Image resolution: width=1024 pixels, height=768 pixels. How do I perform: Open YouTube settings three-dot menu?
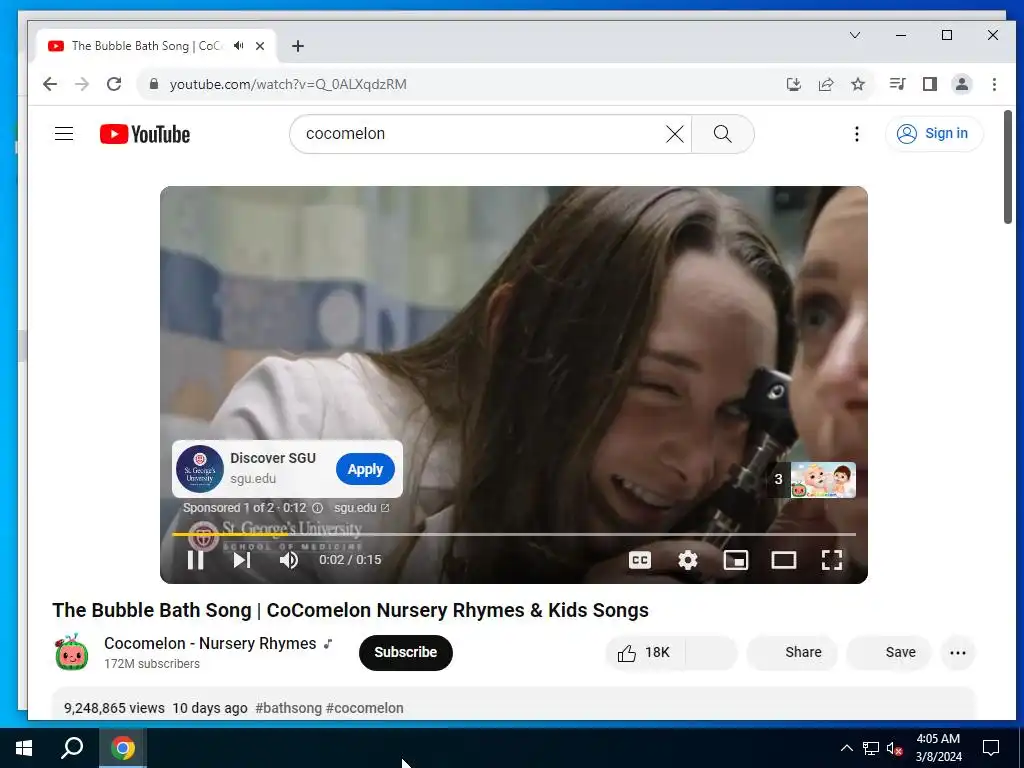click(x=857, y=134)
